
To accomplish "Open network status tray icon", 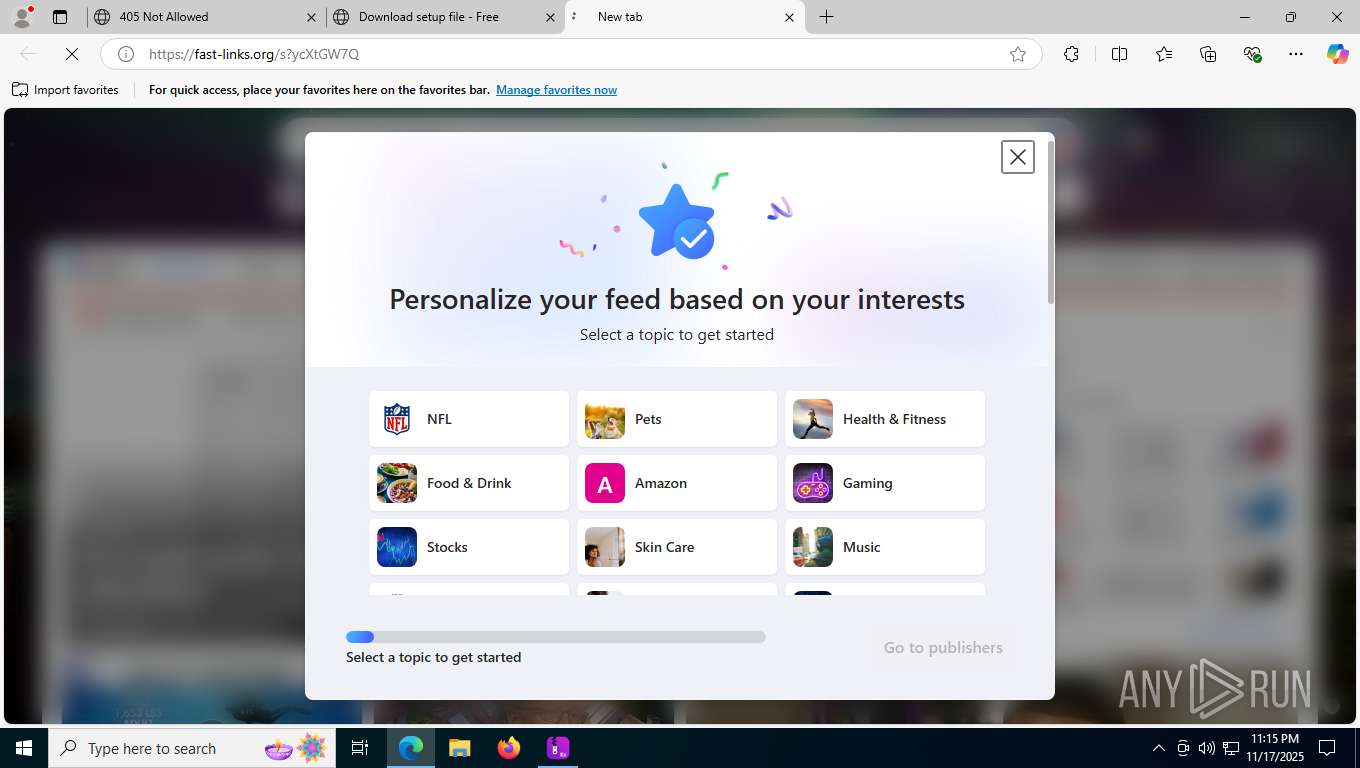I will pos(1231,748).
